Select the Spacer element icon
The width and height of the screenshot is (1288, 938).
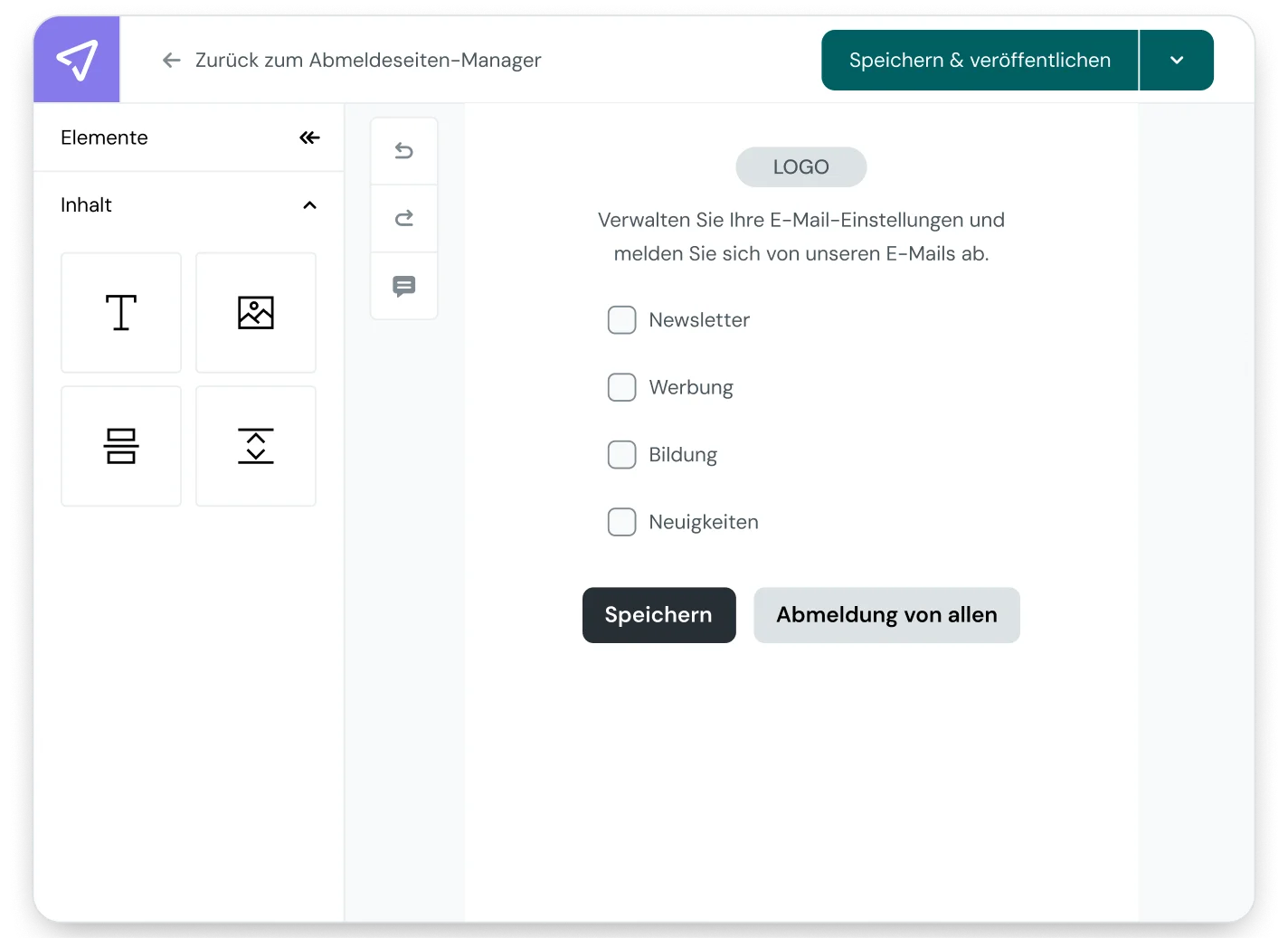click(x=256, y=445)
